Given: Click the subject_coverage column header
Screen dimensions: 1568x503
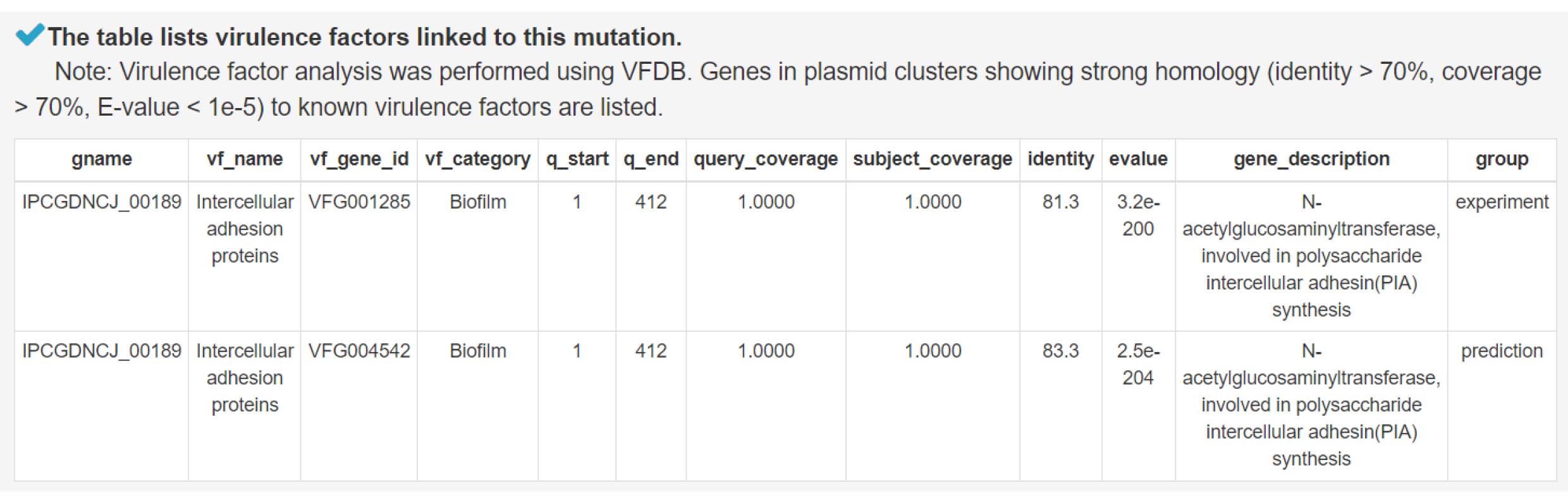Looking at the screenshot, I should [933, 159].
